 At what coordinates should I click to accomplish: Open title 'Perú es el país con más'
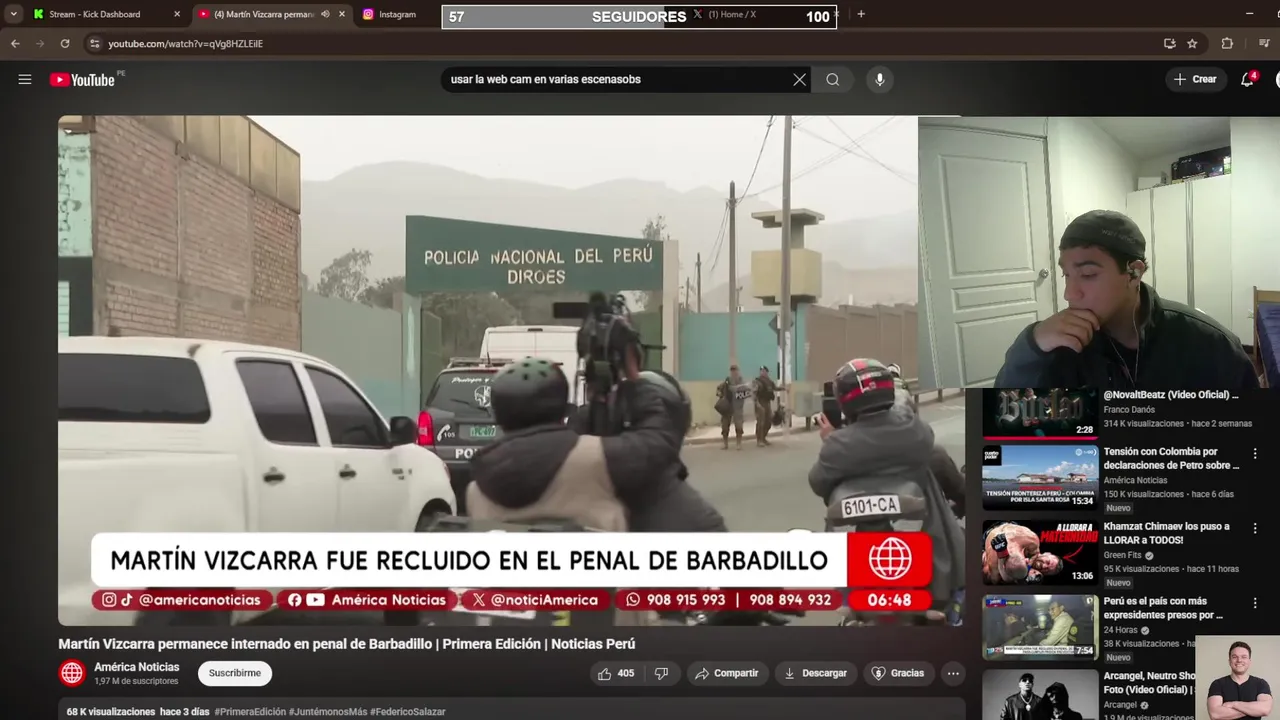pyautogui.click(x=1163, y=608)
